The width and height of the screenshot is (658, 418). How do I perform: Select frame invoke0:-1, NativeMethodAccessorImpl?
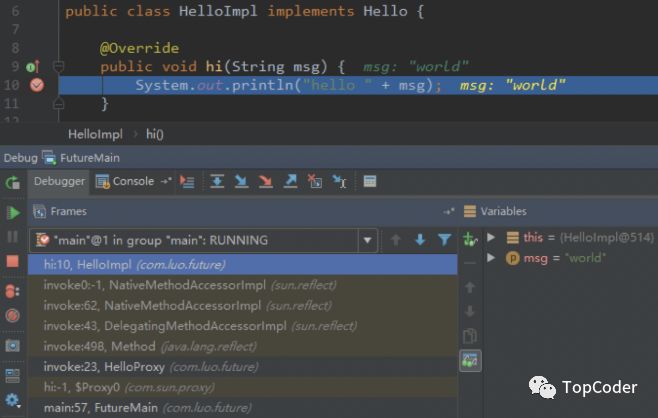[243, 285]
